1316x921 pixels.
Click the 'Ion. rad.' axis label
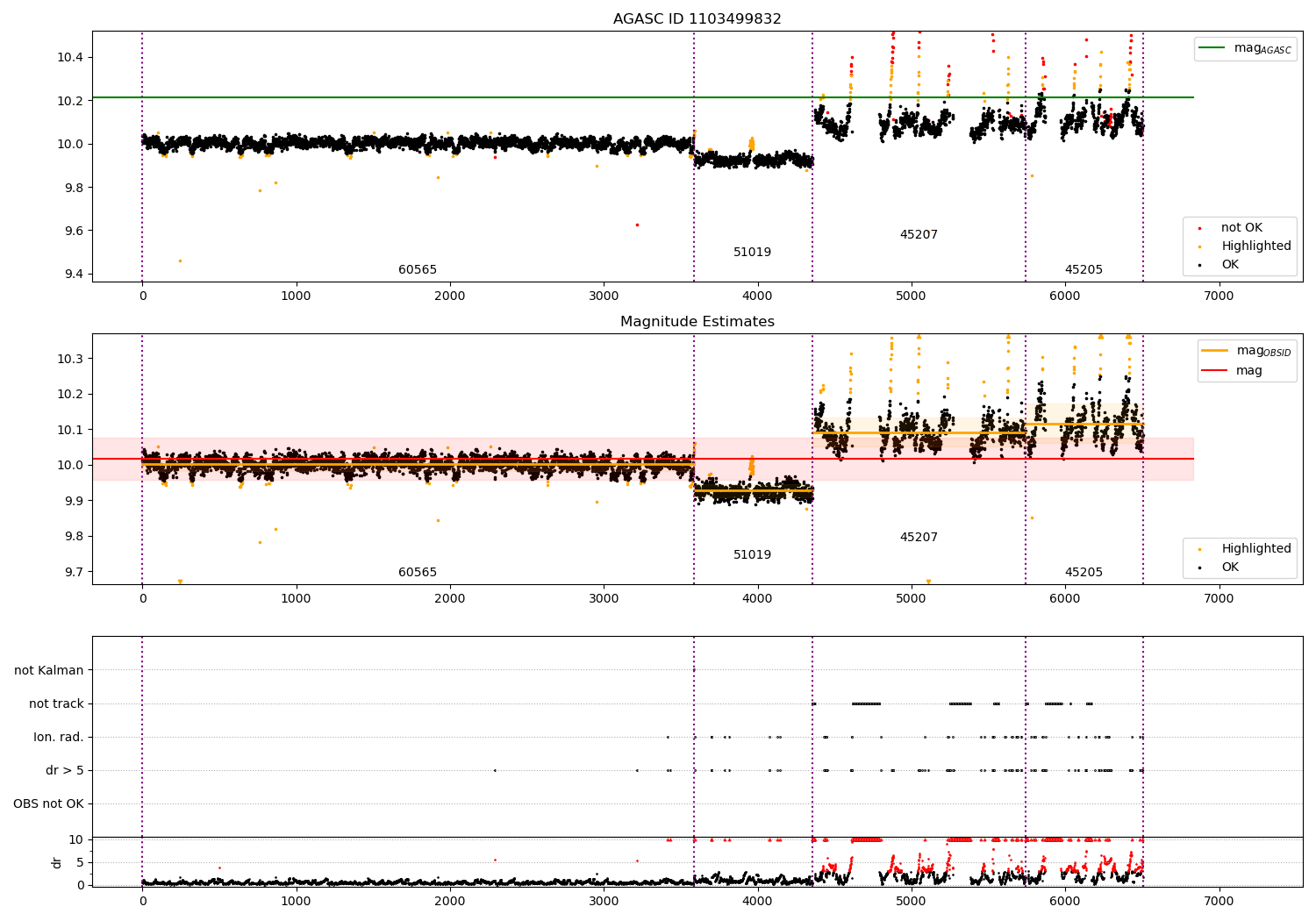point(59,738)
